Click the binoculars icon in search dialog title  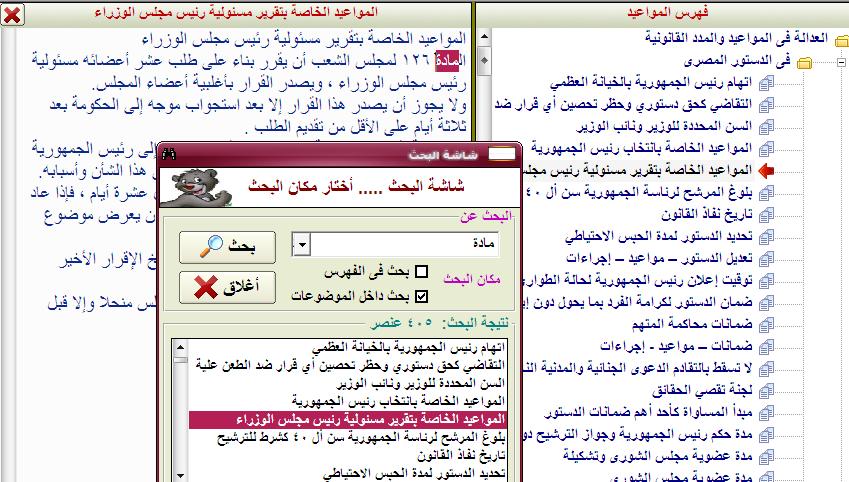pyautogui.click(x=169, y=154)
